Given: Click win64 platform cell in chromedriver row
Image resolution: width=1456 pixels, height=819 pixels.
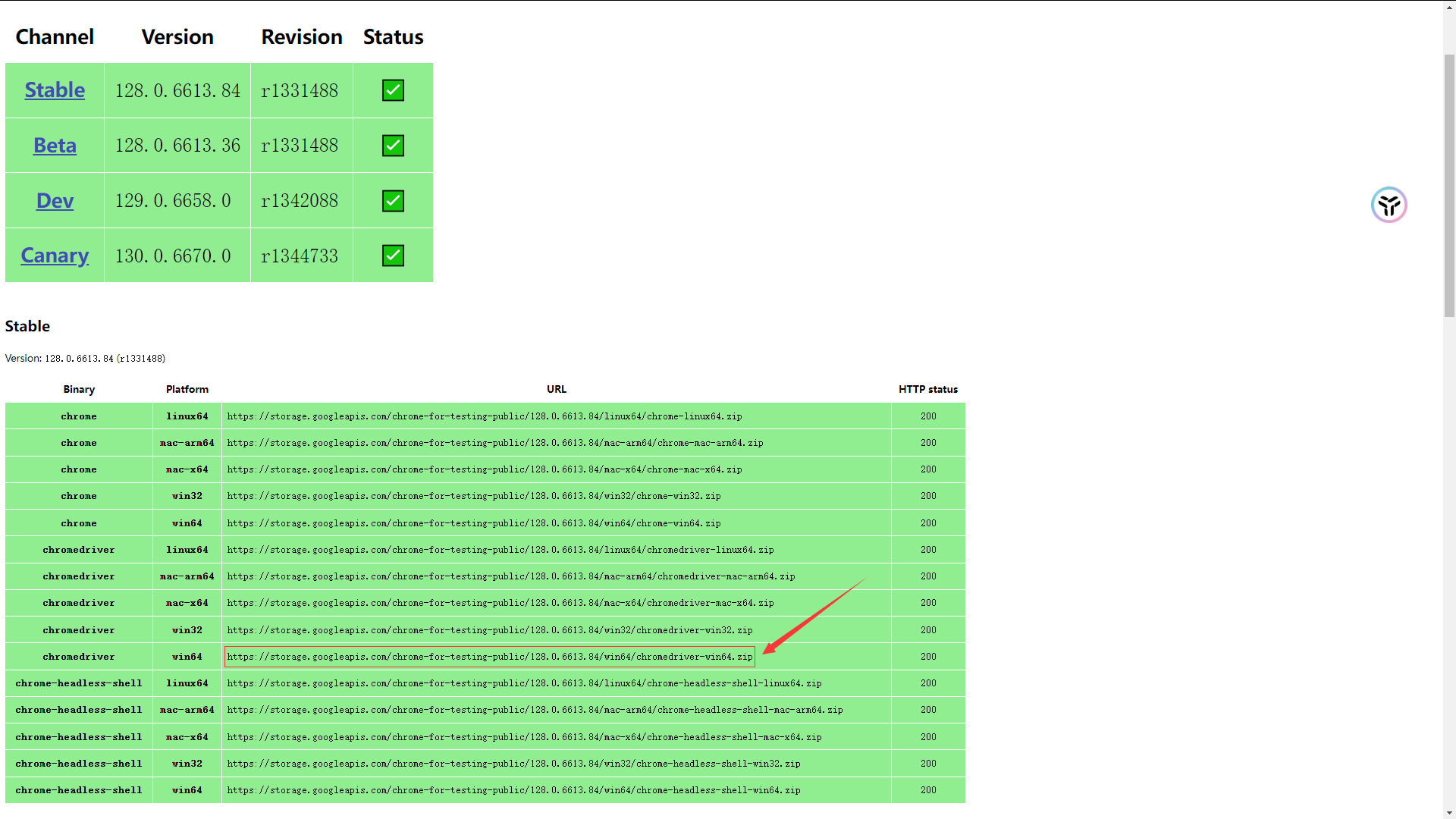Looking at the screenshot, I should 187,657.
